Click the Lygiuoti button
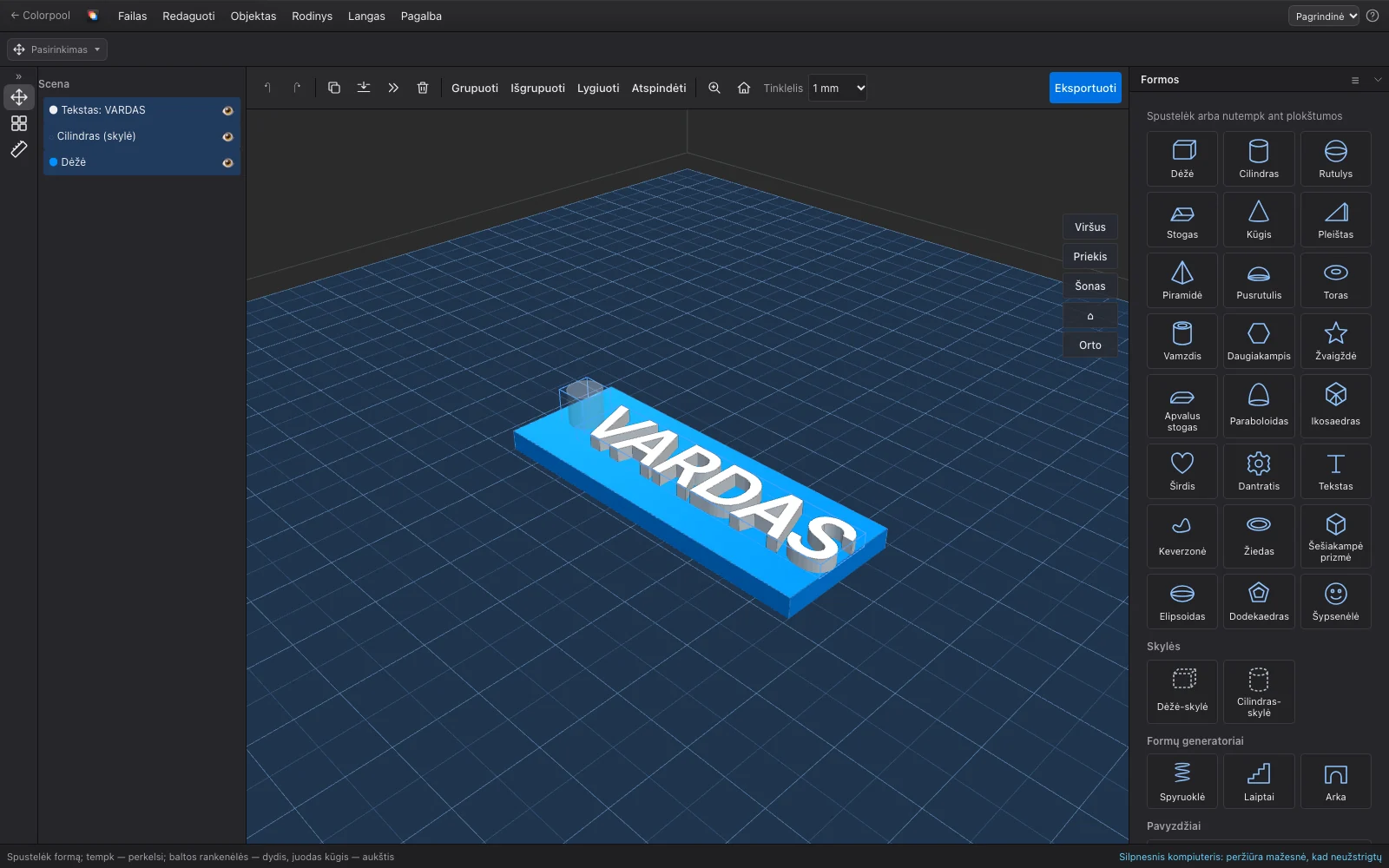Image resolution: width=1389 pixels, height=868 pixels. pos(598,88)
